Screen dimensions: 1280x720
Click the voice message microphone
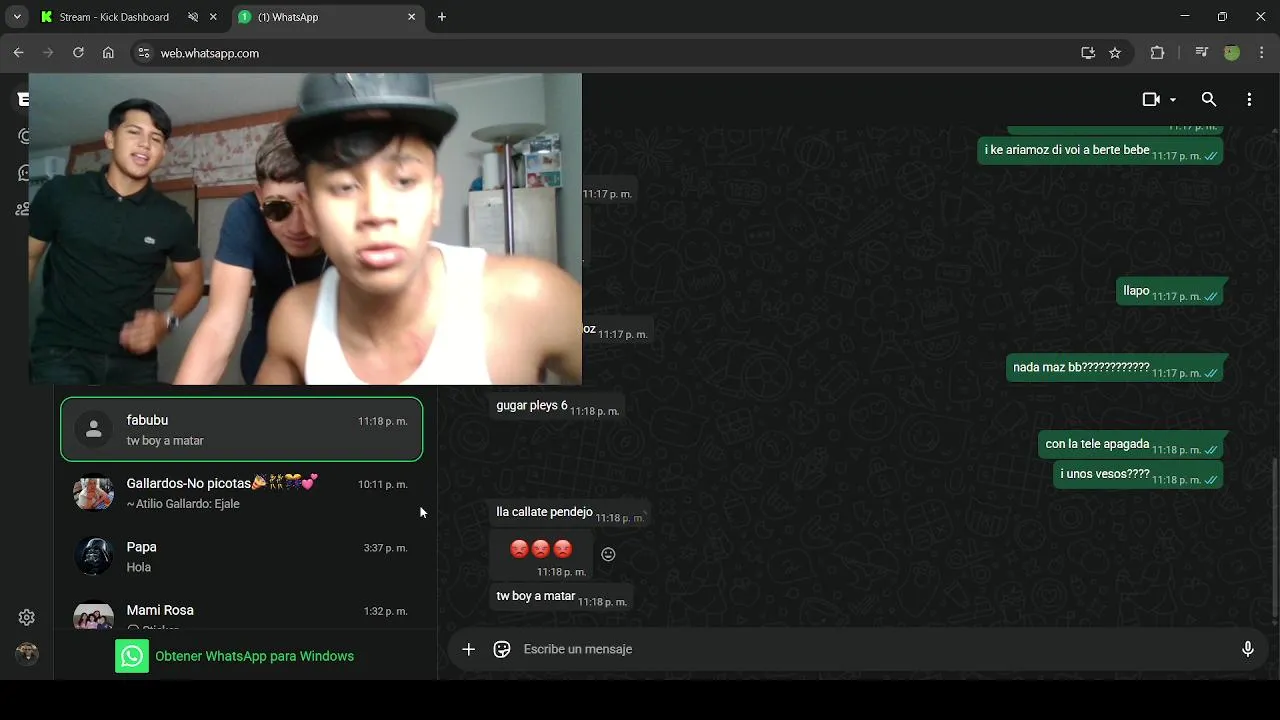point(1248,649)
